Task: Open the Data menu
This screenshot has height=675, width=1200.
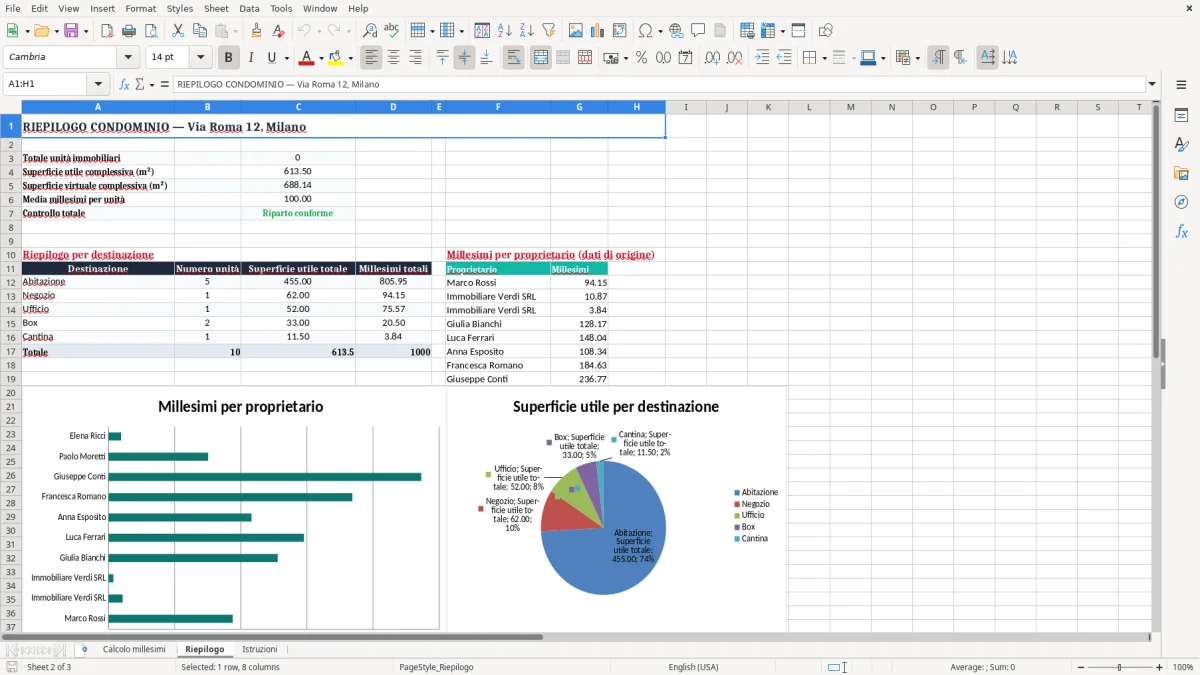Action: (249, 8)
